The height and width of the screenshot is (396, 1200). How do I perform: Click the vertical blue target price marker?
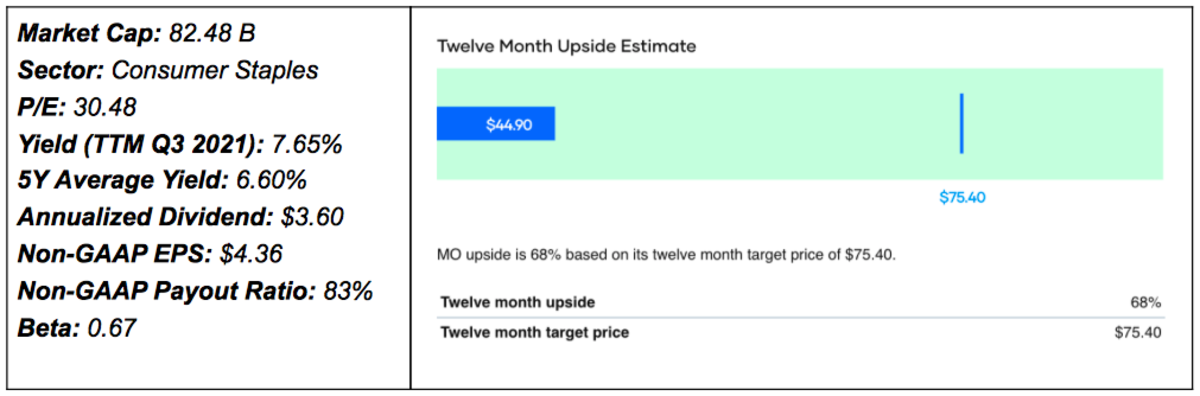point(961,124)
